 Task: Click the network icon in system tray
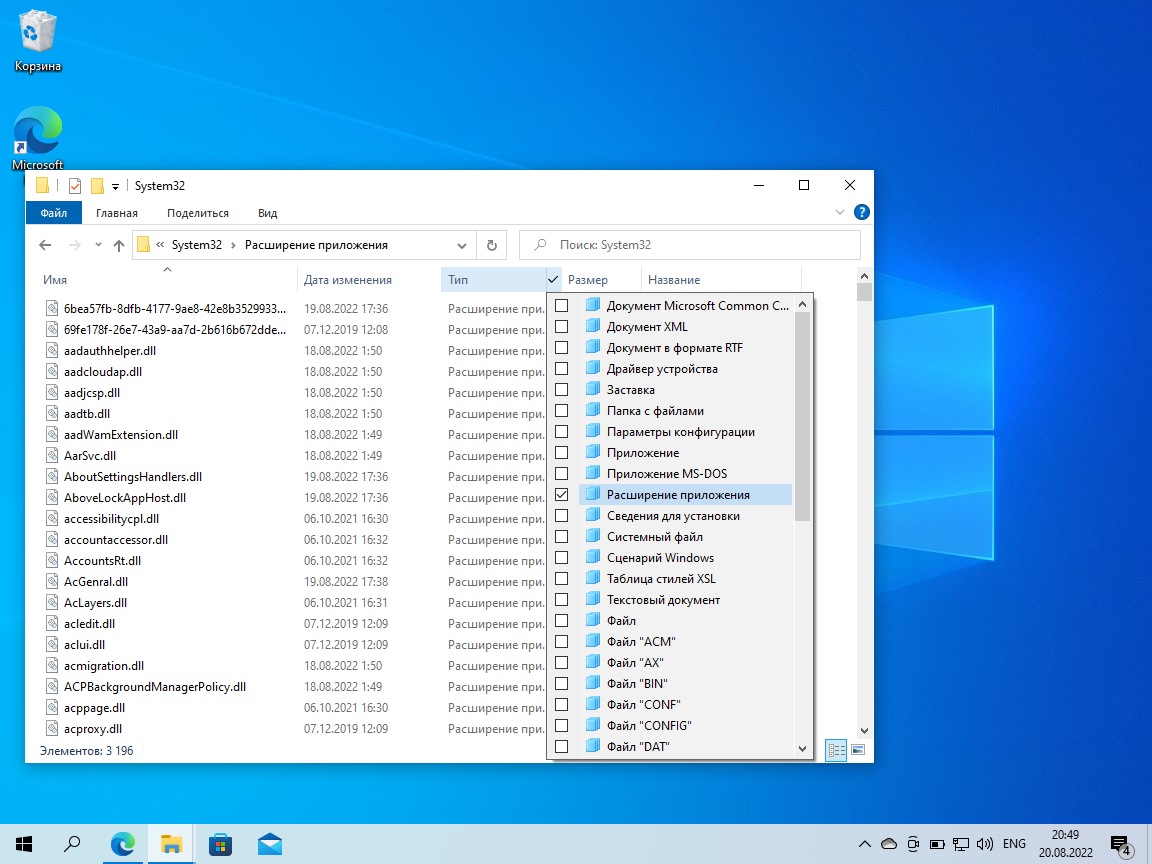point(961,844)
